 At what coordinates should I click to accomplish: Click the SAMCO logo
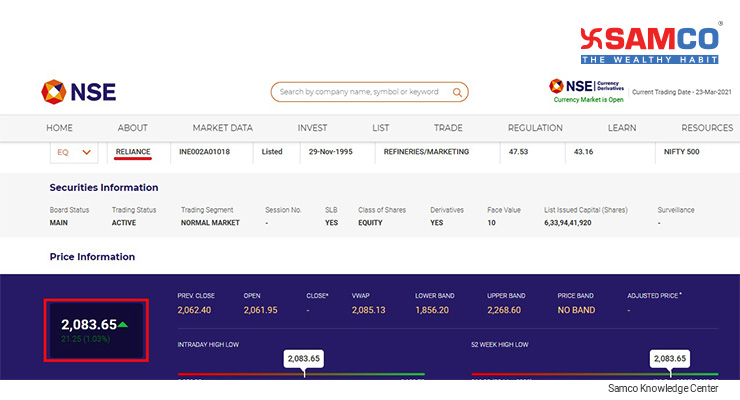click(x=649, y=45)
